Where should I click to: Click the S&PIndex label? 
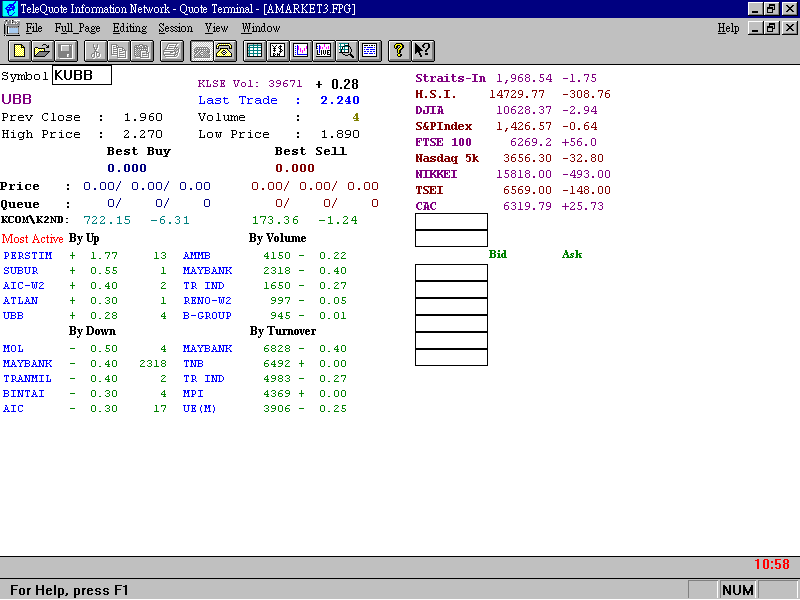(443, 126)
